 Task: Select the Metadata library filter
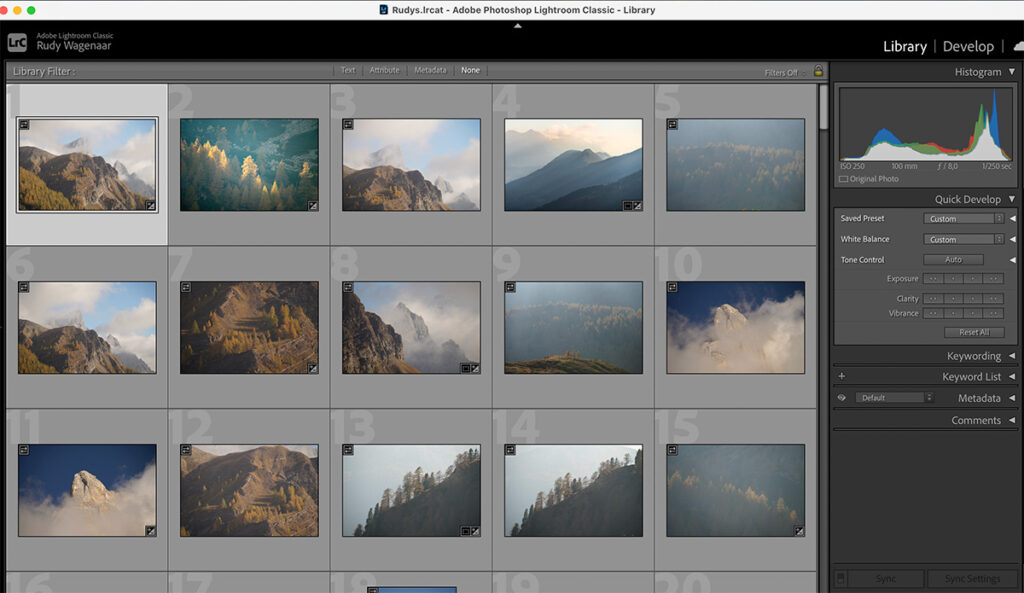coord(430,71)
